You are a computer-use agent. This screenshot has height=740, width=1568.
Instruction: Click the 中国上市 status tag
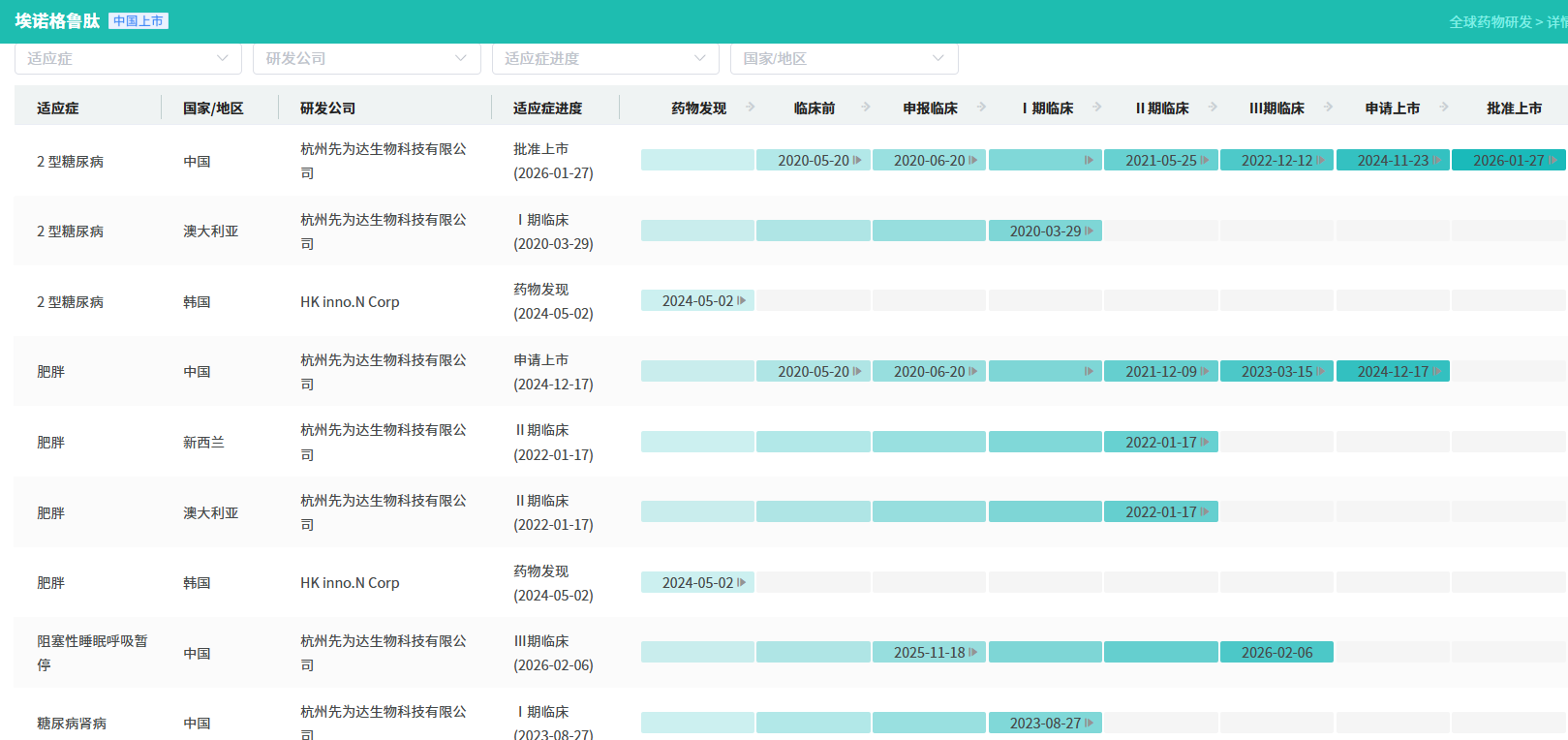tap(138, 21)
